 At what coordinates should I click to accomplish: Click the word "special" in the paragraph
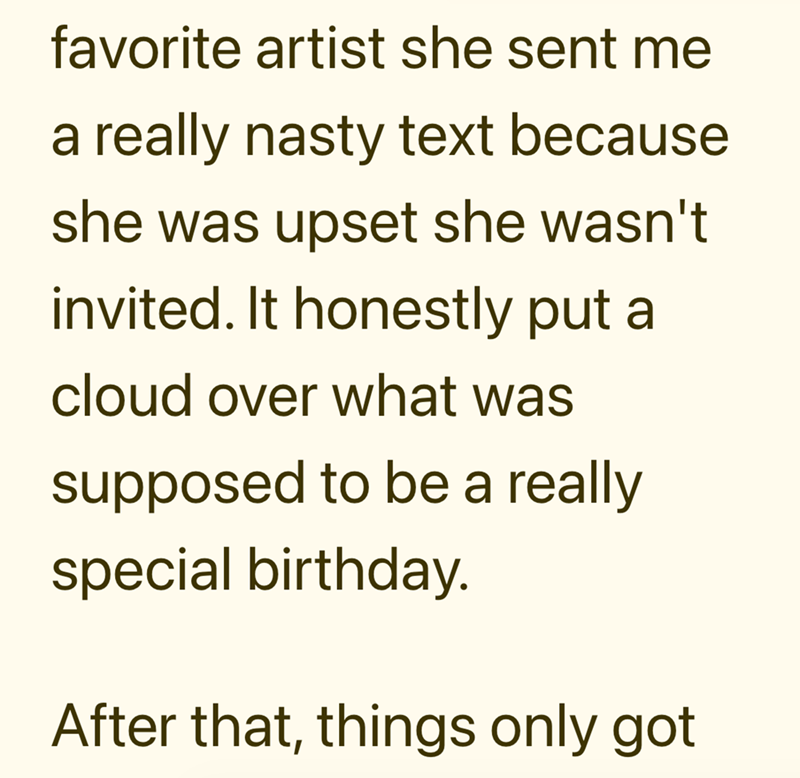coord(141,571)
